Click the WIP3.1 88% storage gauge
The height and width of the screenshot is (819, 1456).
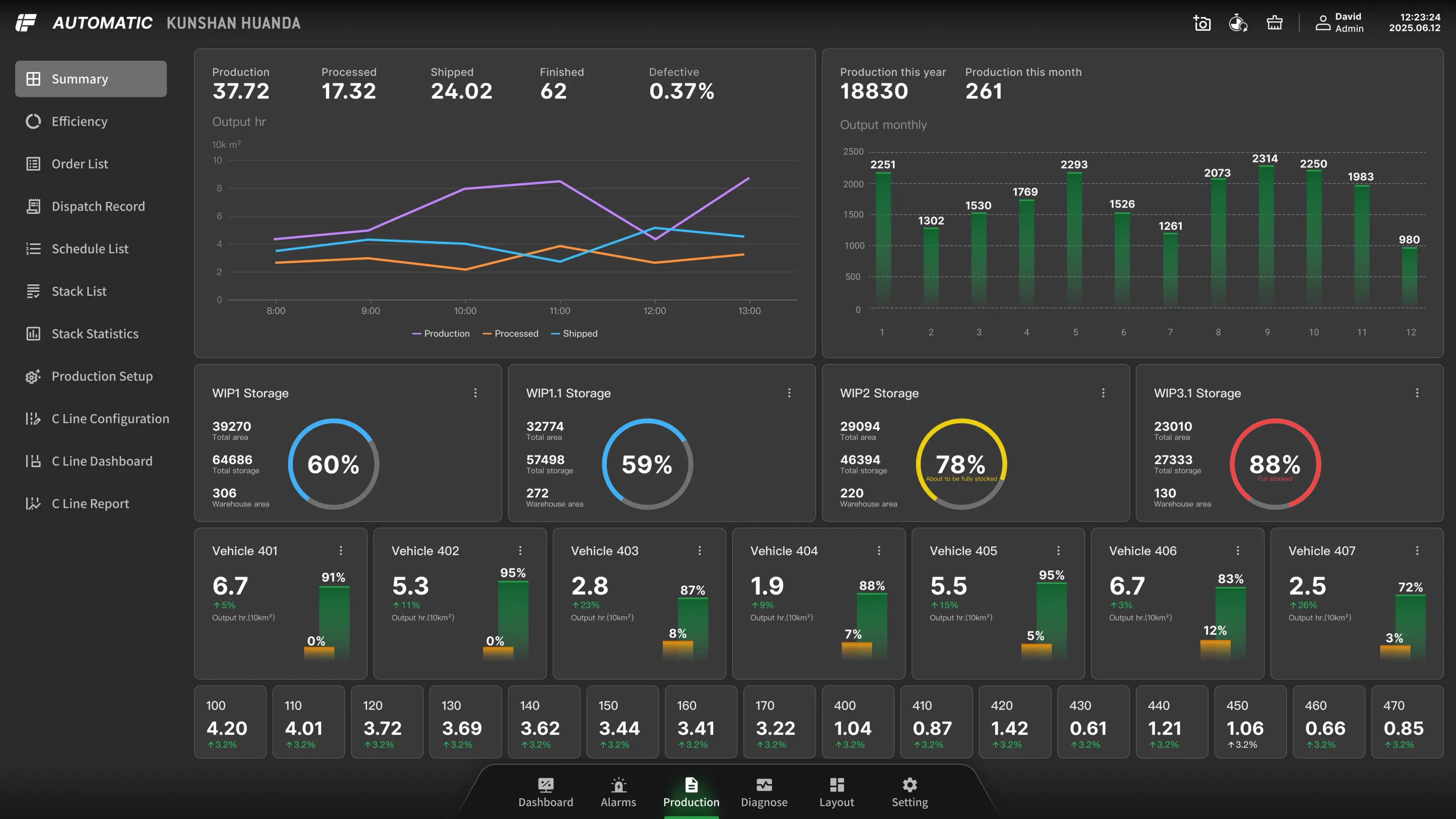1275,464
